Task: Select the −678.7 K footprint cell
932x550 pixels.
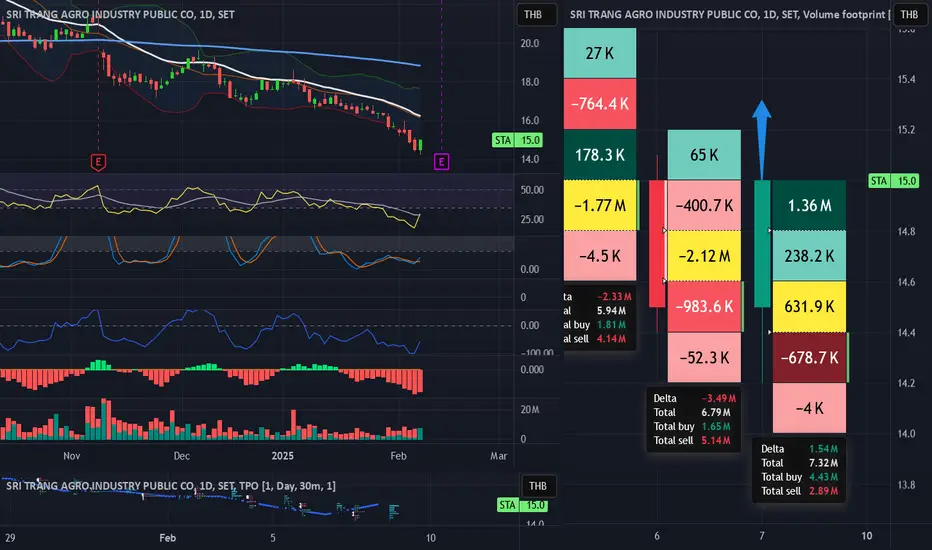Action: [x=809, y=357]
